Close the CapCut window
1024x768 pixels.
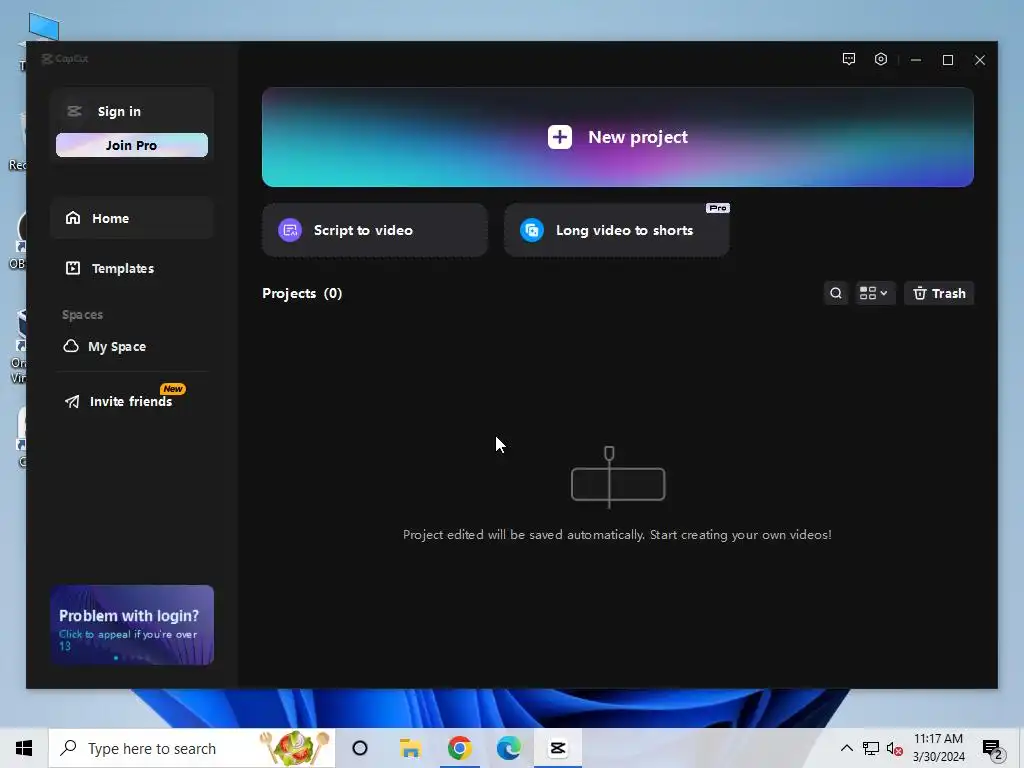point(980,59)
